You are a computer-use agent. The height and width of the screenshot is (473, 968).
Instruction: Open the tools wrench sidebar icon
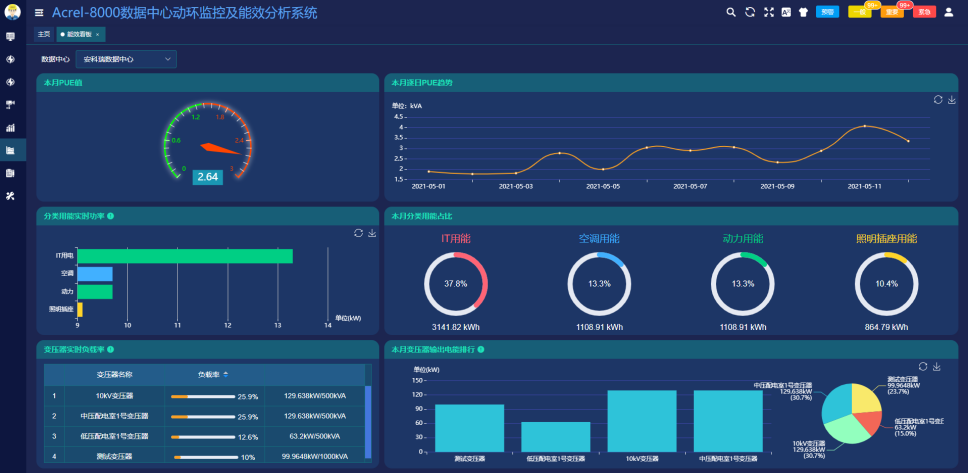click(11, 196)
